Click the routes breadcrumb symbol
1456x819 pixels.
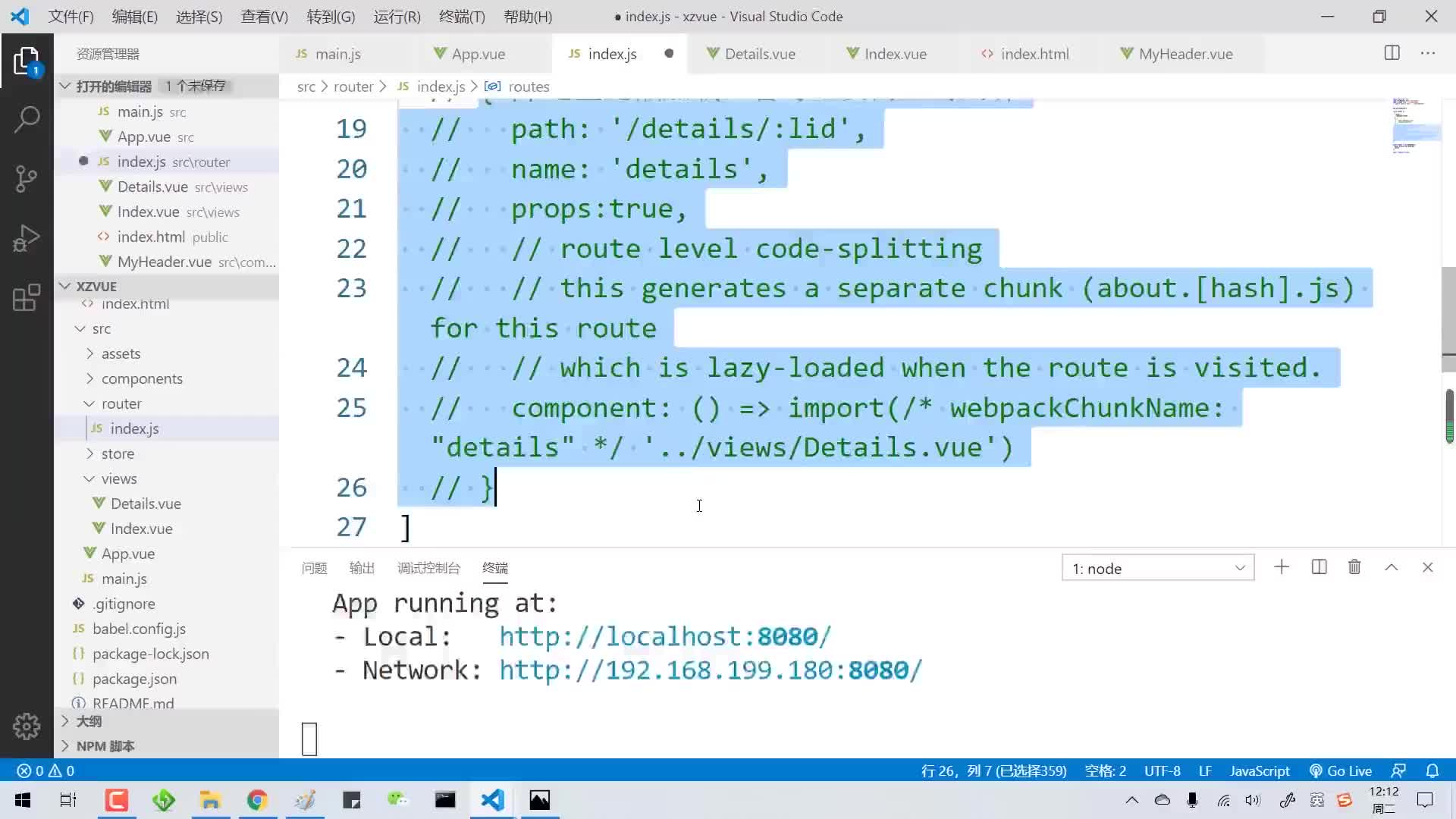[x=529, y=86]
